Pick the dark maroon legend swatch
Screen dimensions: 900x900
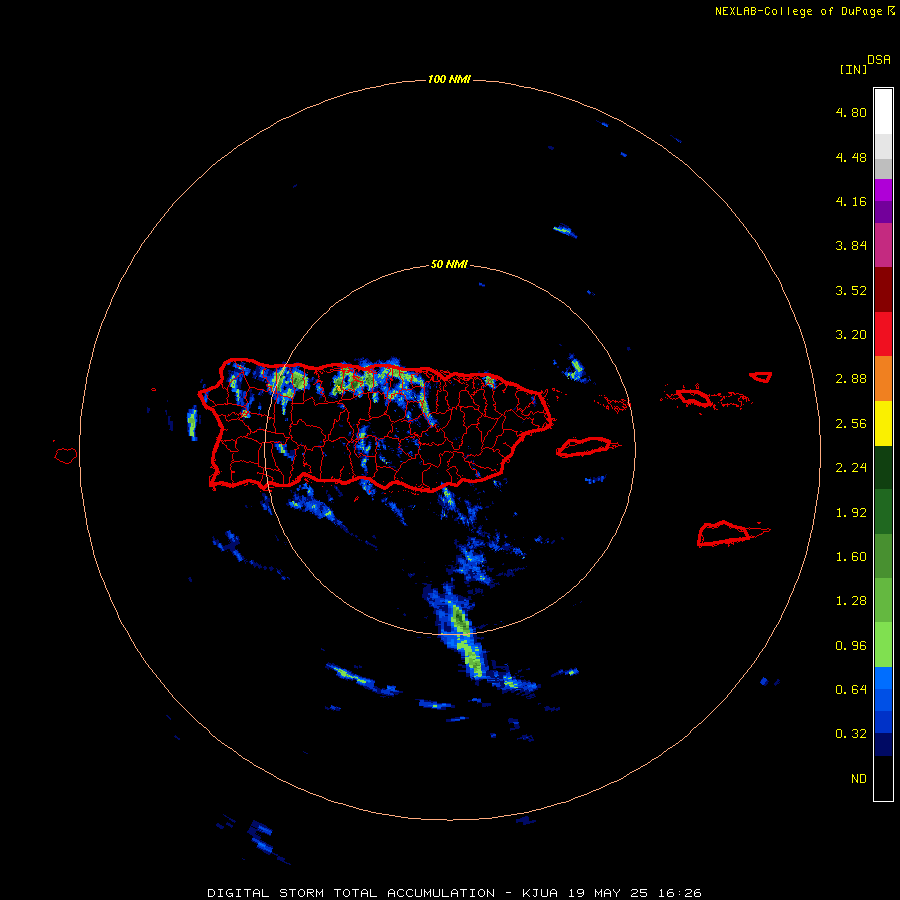pos(883,289)
